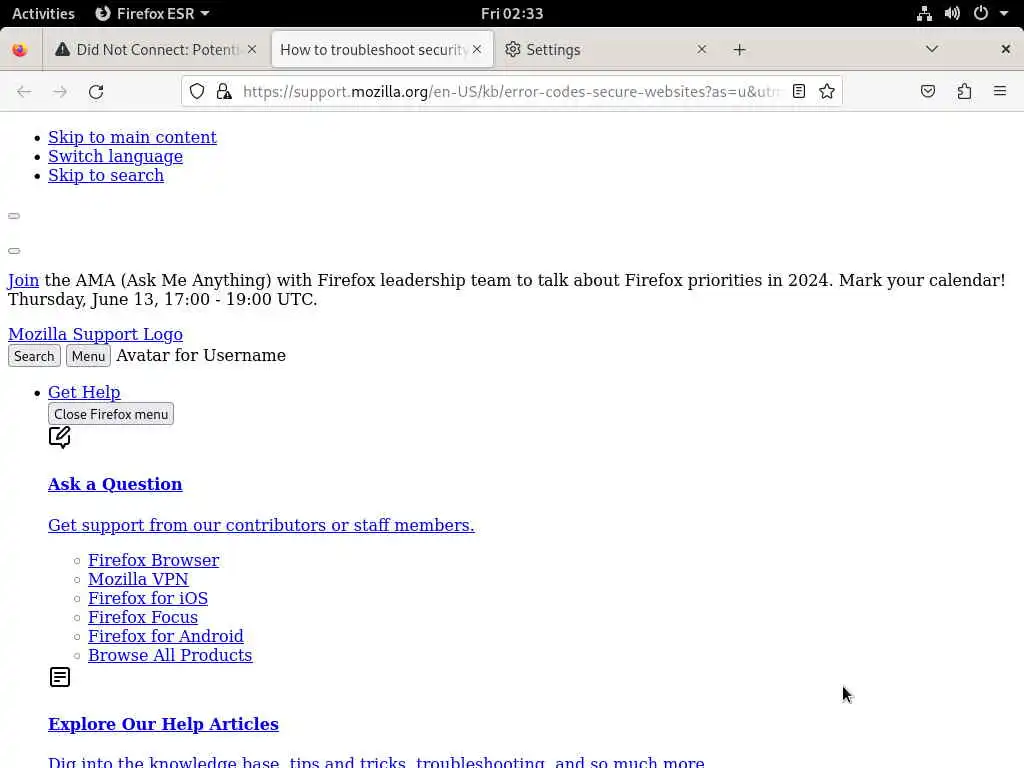This screenshot has width=1024, height=768.
Task: Click Firefox for Android link
Action: 166,636
